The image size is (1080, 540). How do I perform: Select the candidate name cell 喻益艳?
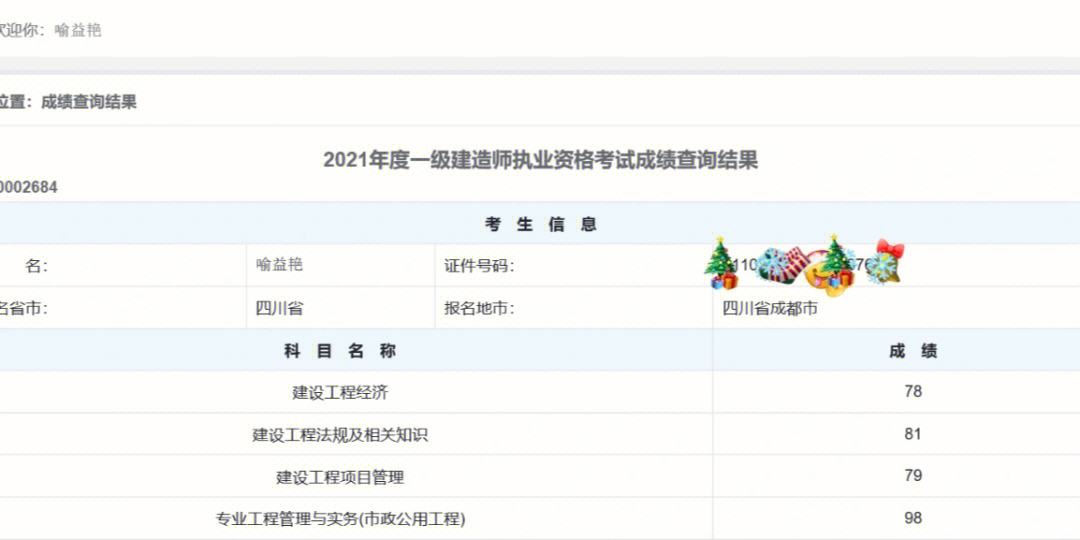280,265
